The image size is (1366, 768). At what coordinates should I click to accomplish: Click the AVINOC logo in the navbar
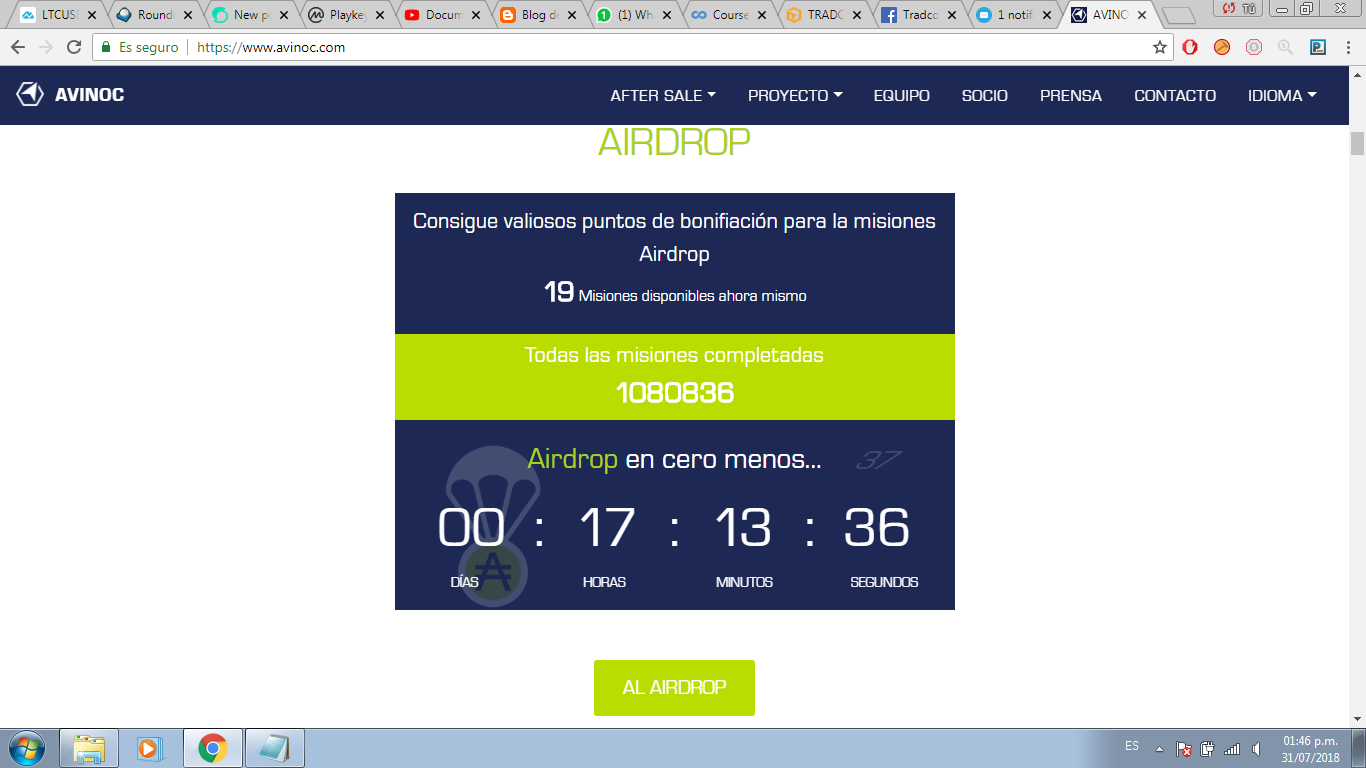(x=70, y=95)
